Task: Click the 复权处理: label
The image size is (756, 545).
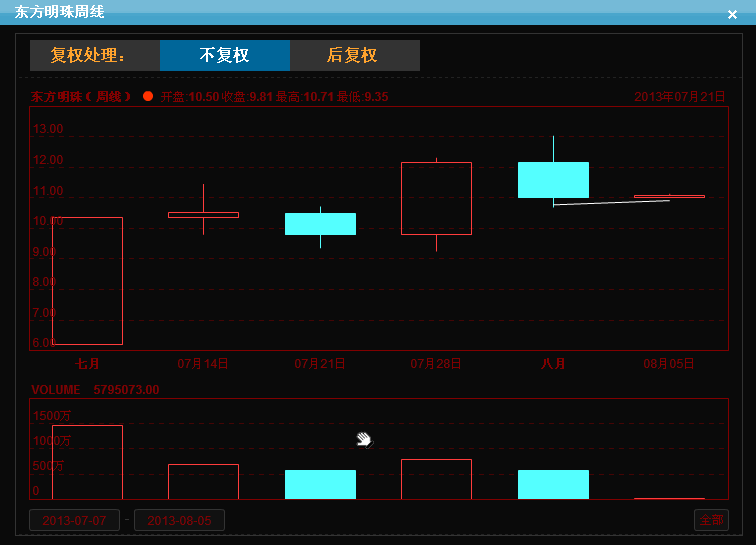Action: 88,55
